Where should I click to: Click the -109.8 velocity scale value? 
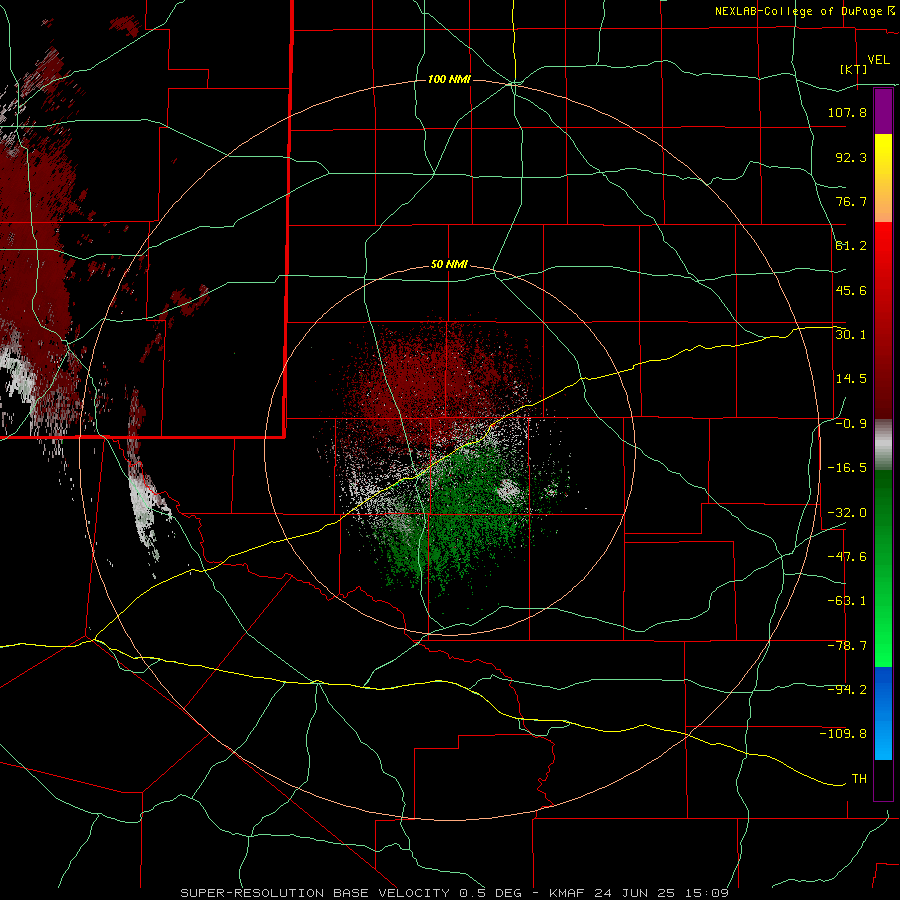click(x=843, y=734)
